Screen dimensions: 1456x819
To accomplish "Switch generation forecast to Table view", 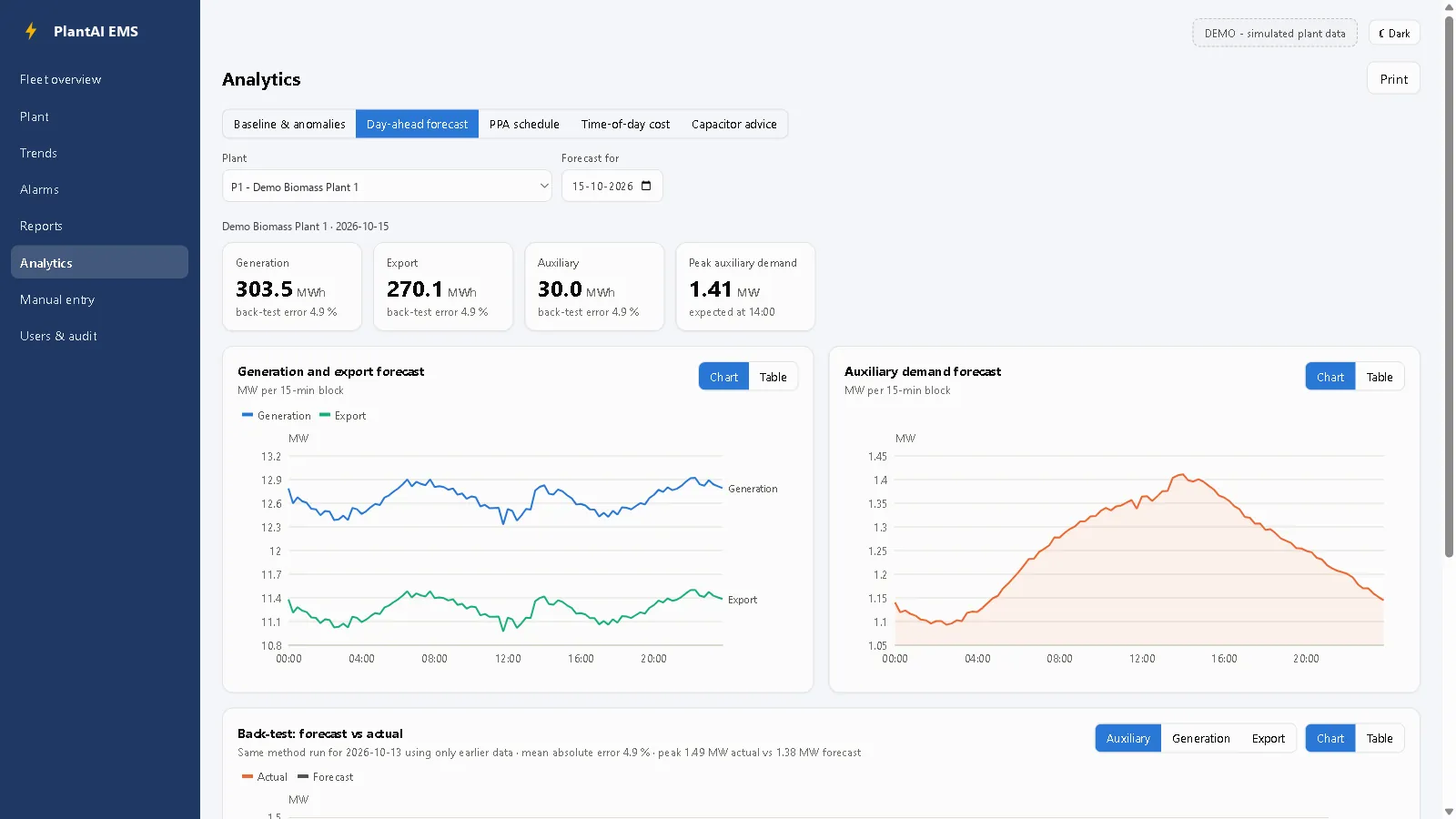I will pyautogui.click(x=773, y=377).
